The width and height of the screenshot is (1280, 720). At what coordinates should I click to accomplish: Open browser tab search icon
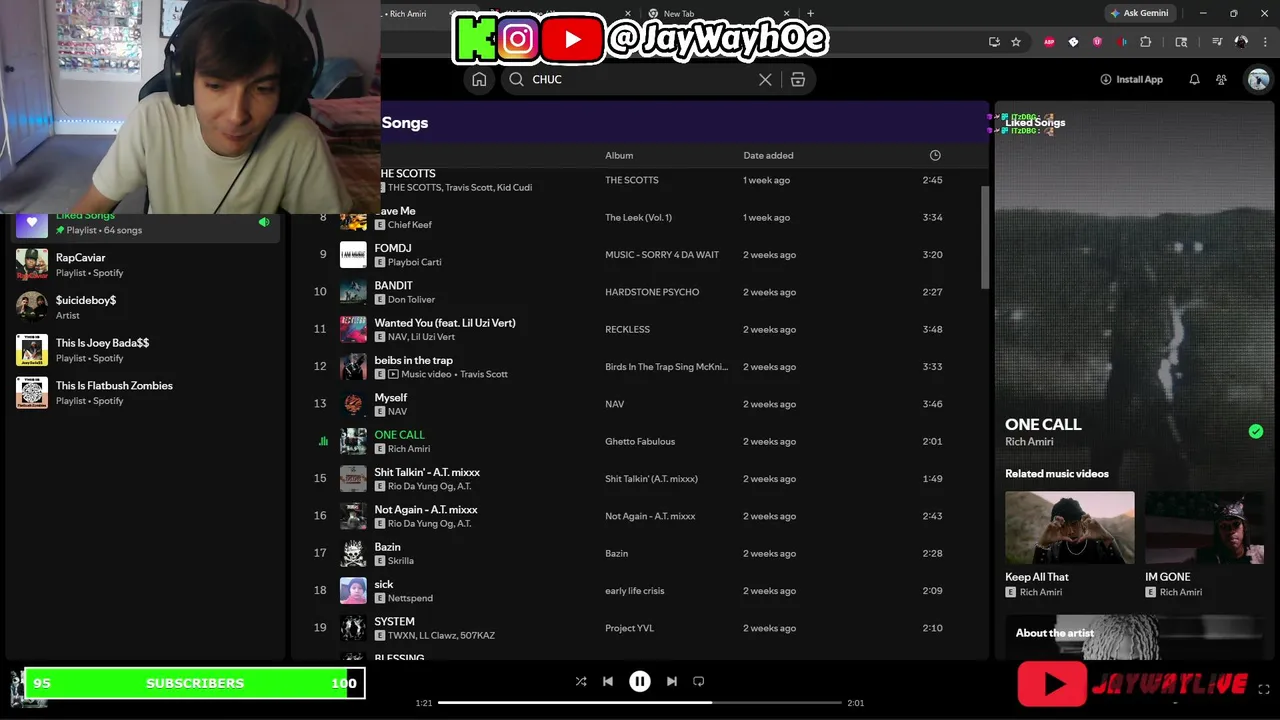click(x=1181, y=42)
